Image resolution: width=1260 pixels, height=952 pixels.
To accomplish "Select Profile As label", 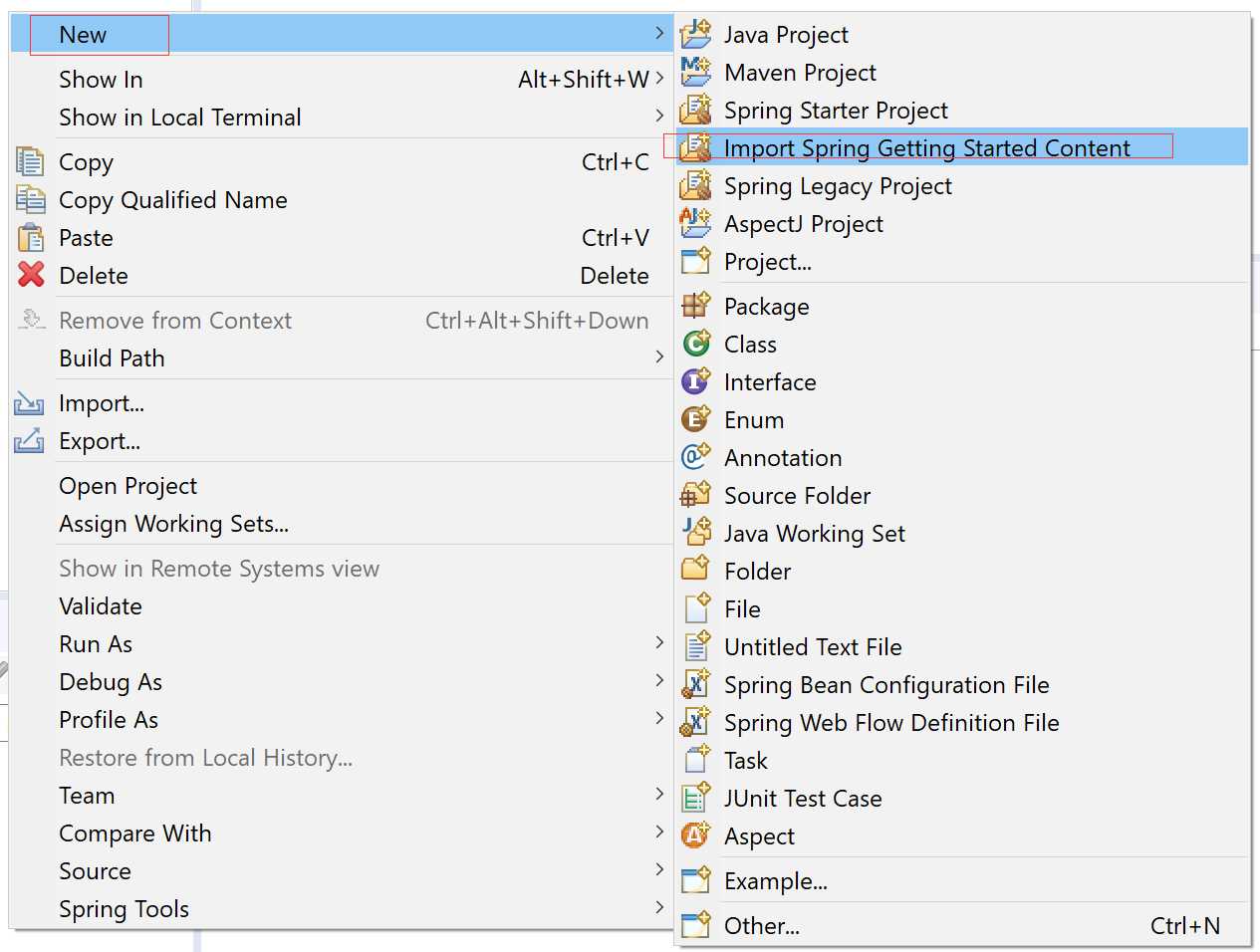I will pos(109,720).
